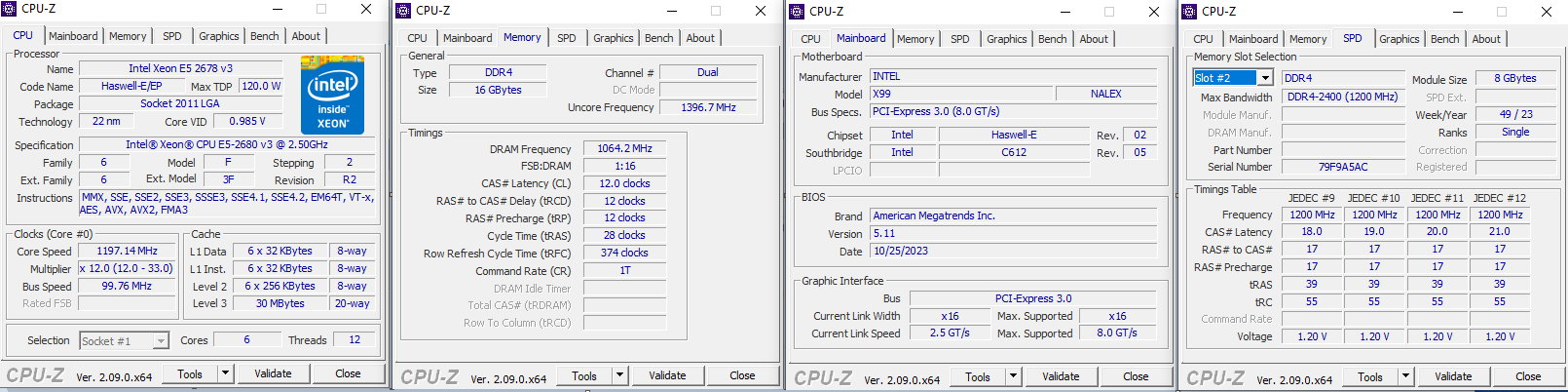Select Mainboard tab in the Memory timings window

[x=467, y=38]
